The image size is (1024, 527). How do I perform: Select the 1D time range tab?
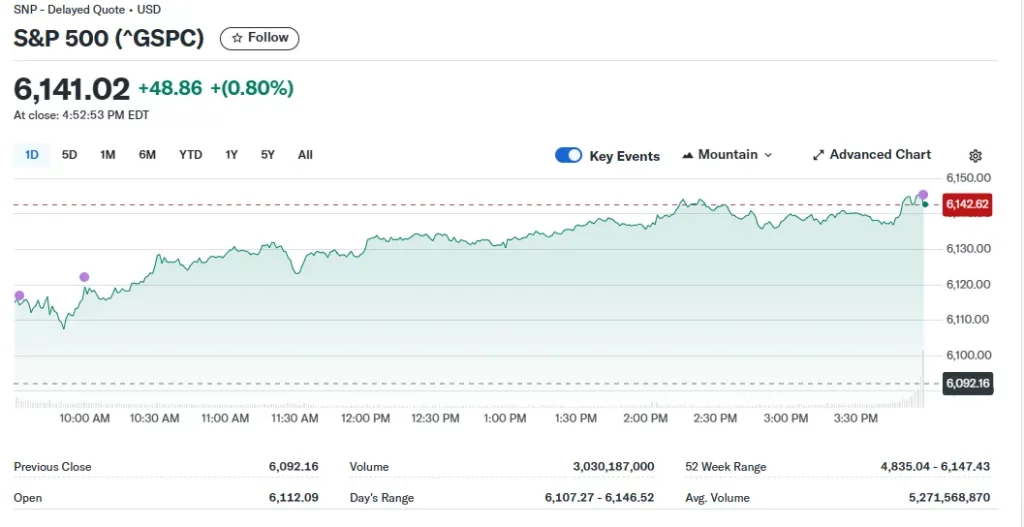(31, 155)
